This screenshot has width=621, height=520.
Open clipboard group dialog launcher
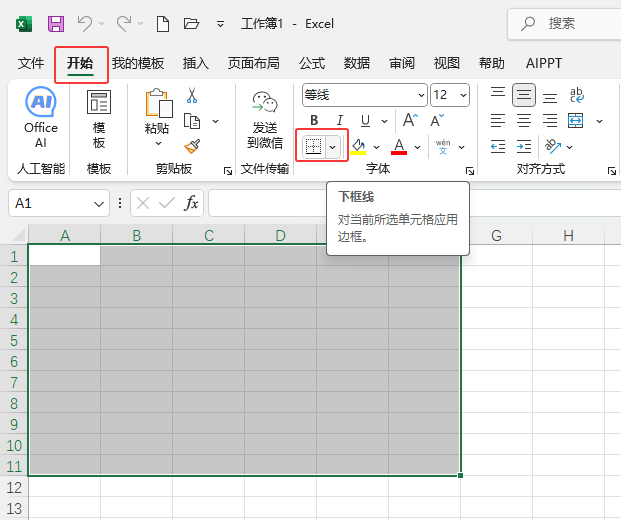click(228, 171)
